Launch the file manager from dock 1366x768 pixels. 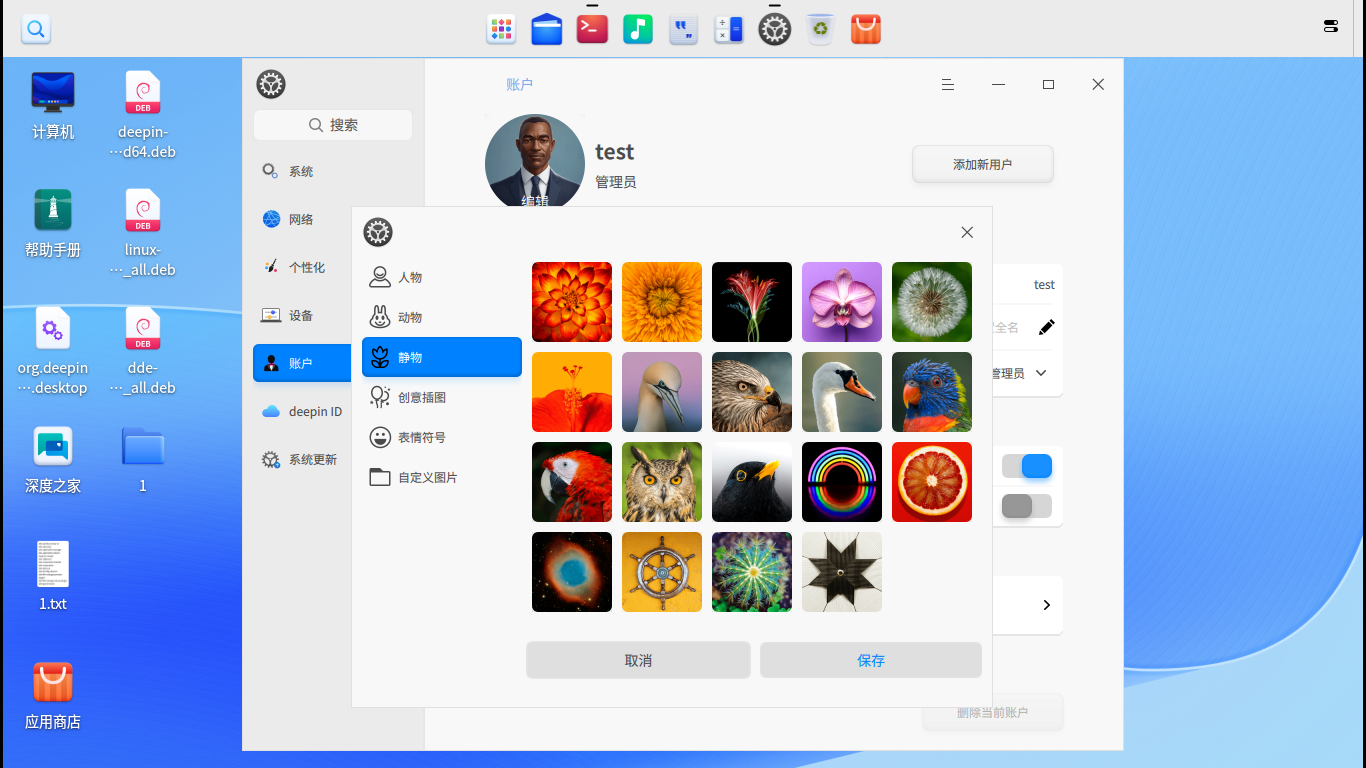coord(547,30)
